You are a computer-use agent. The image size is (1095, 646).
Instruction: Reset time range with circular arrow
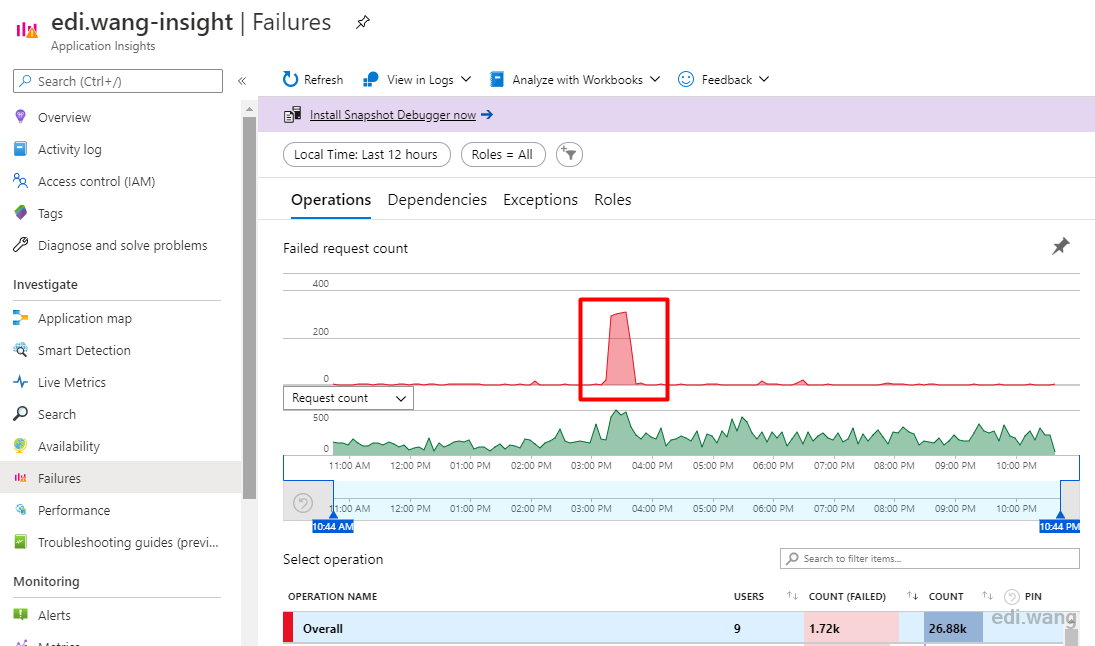302,503
